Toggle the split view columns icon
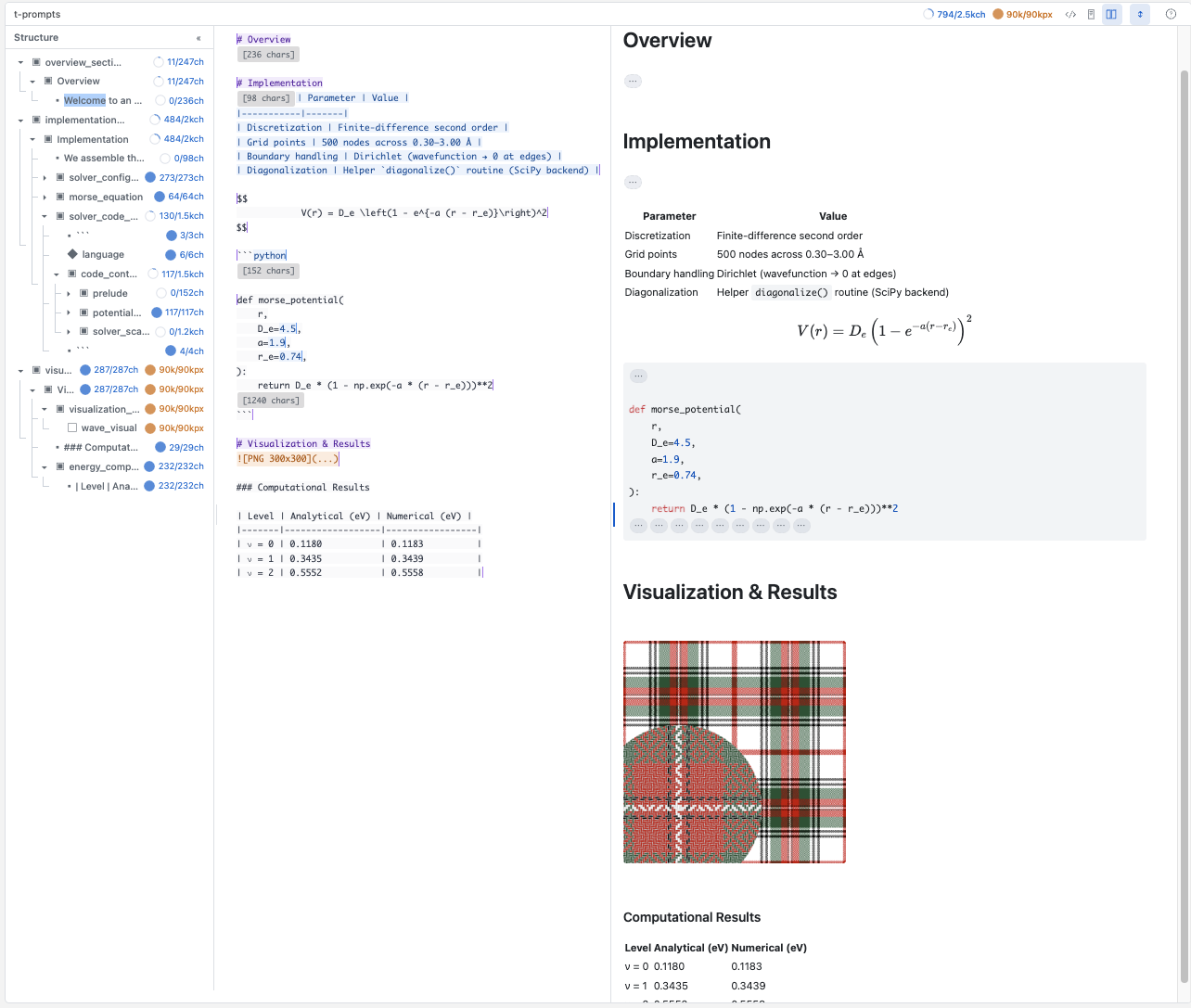The image size is (1191, 1008). (1111, 15)
